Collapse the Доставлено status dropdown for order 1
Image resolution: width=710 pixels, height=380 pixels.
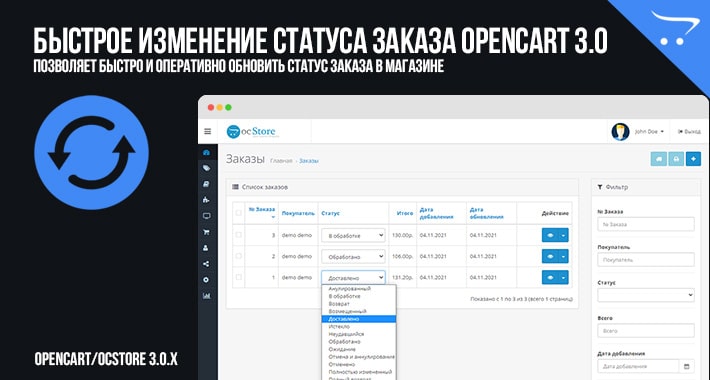coord(353,278)
